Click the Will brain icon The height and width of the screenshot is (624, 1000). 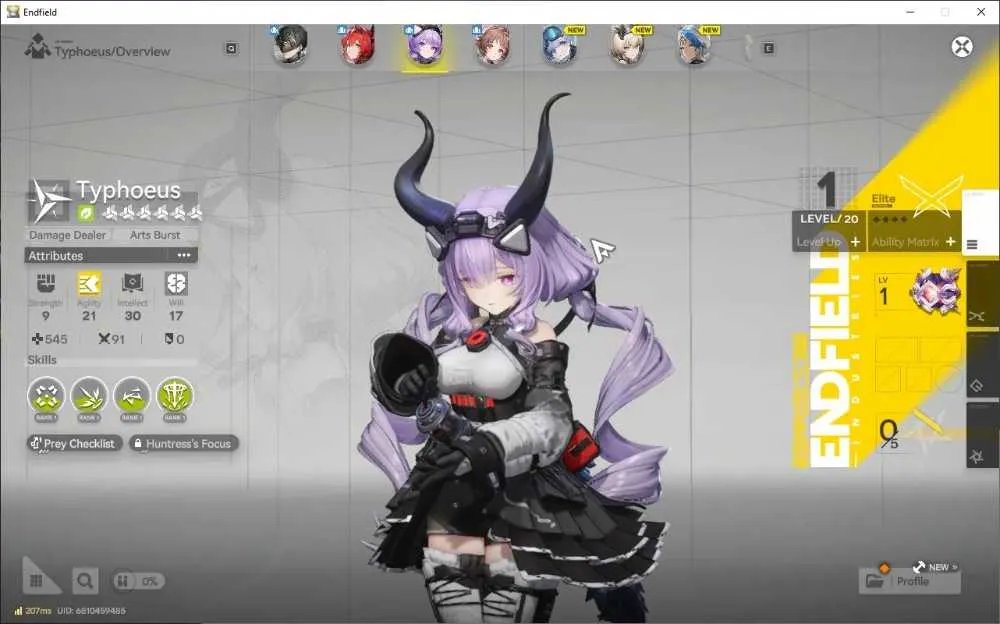point(176,283)
